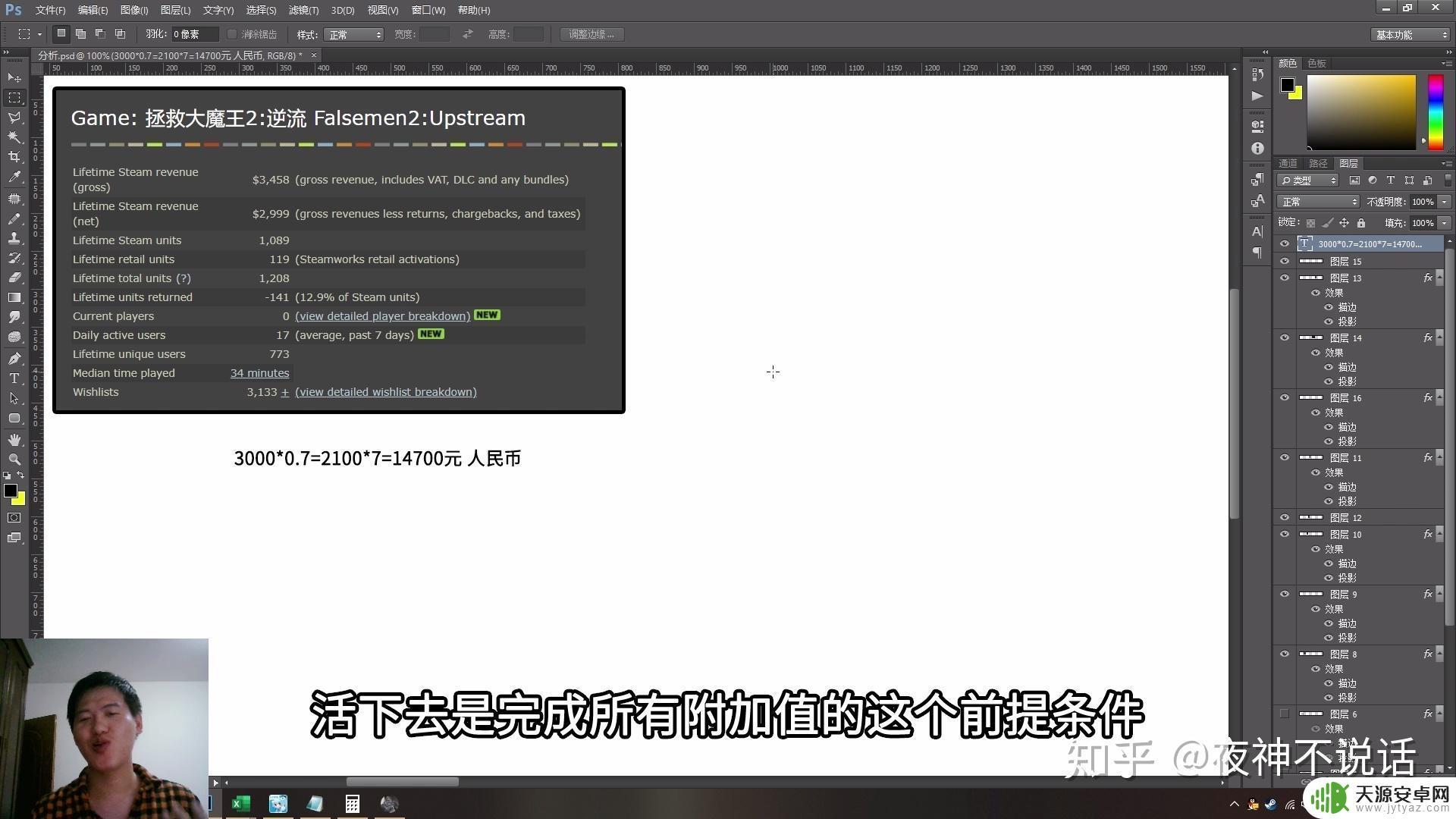Open the Character panel icon
The width and height of the screenshot is (1456, 819).
click(1257, 231)
